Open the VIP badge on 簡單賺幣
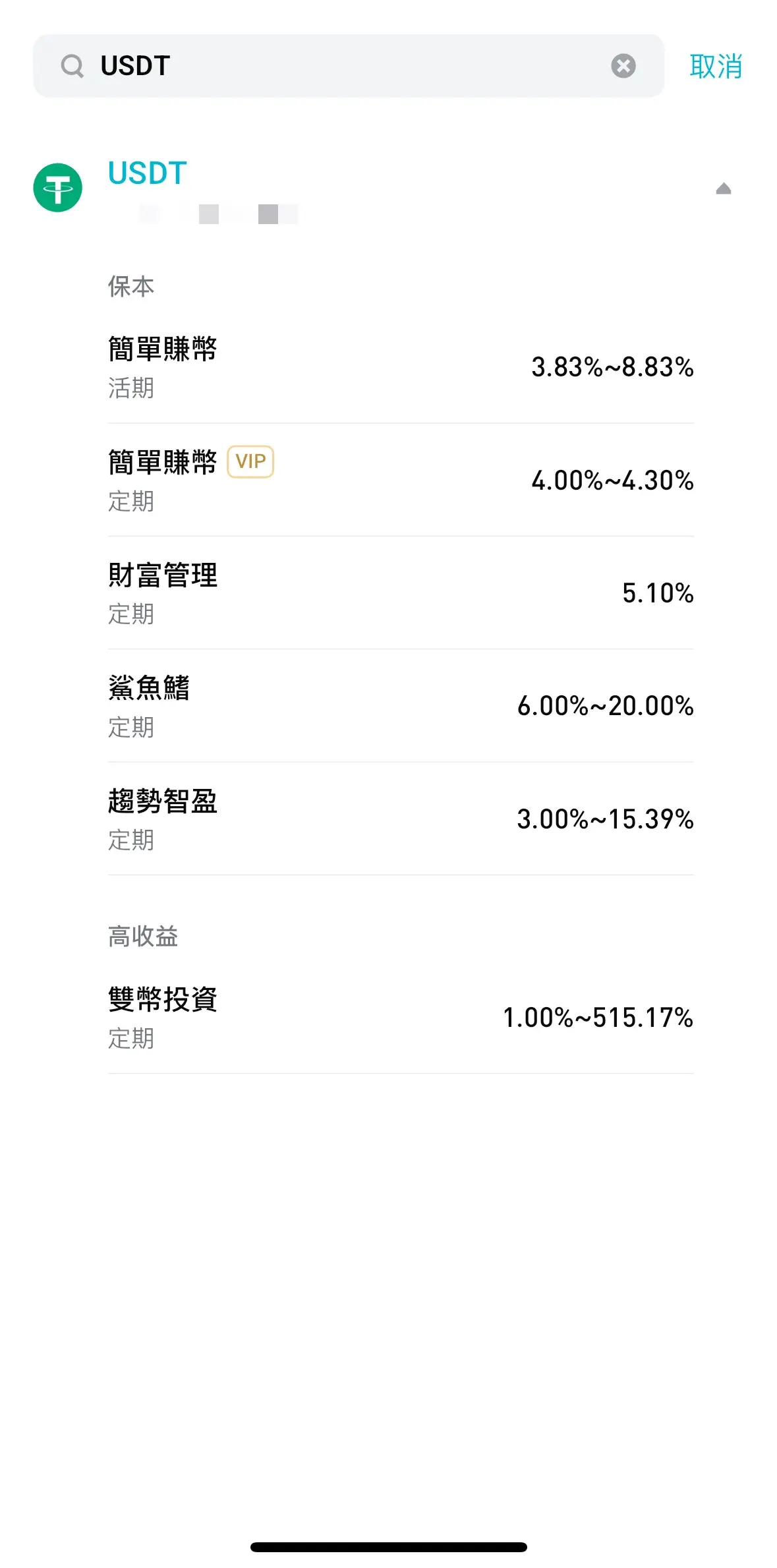The height and width of the screenshot is (1568, 777). [250, 461]
